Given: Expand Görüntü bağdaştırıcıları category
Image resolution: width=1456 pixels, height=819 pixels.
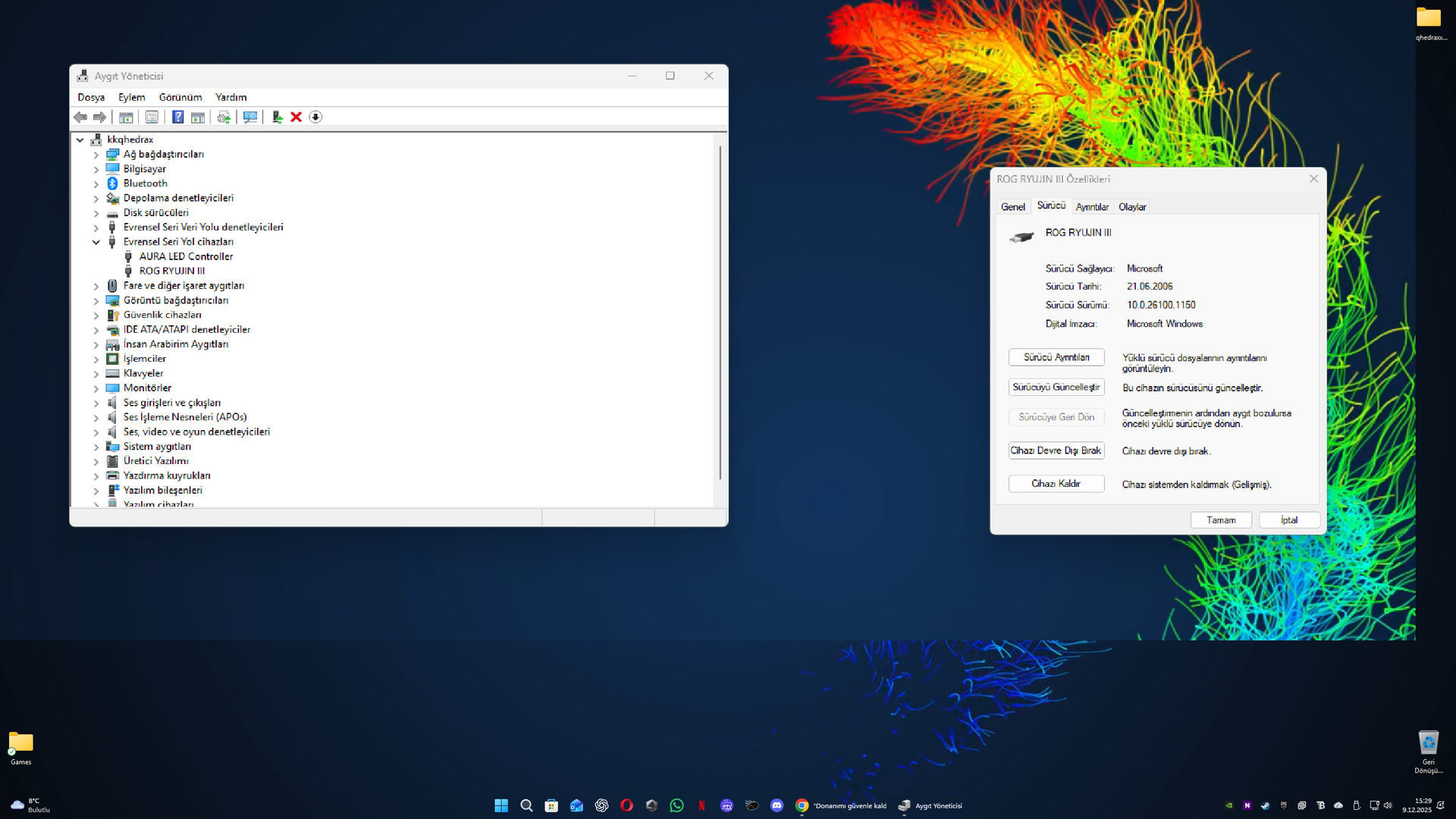Looking at the screenshot, I should tap(96, 301).
